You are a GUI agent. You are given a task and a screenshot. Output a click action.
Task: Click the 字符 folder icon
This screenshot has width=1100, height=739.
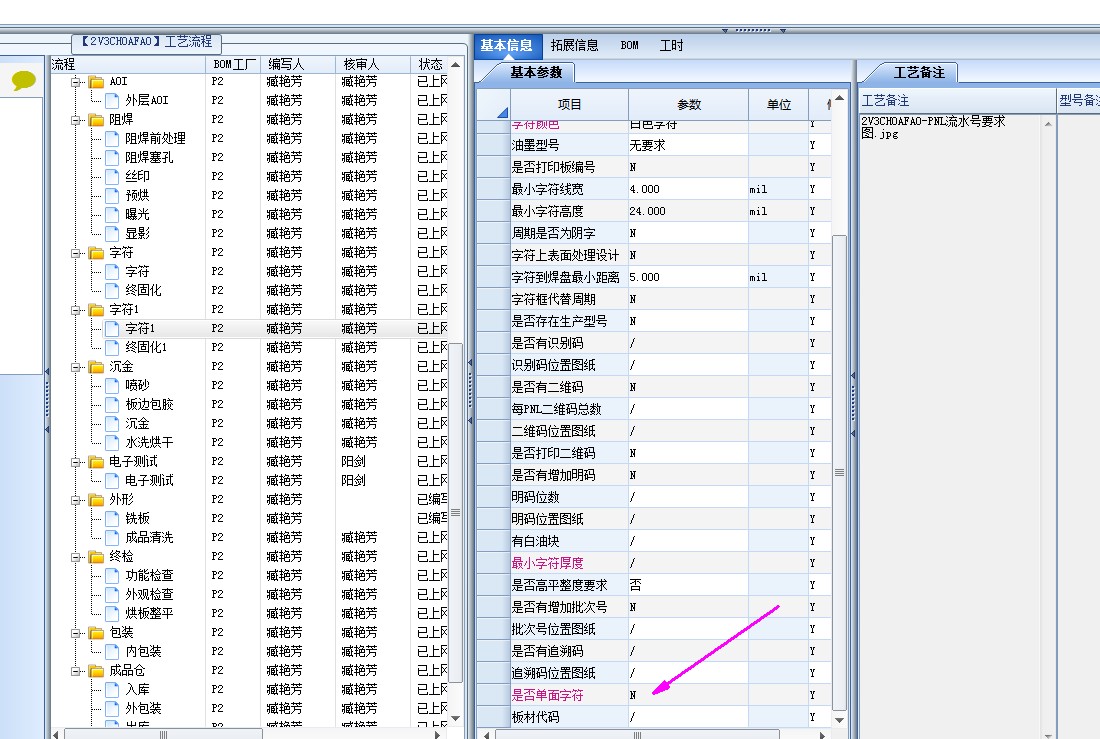(x=97, y=253)
